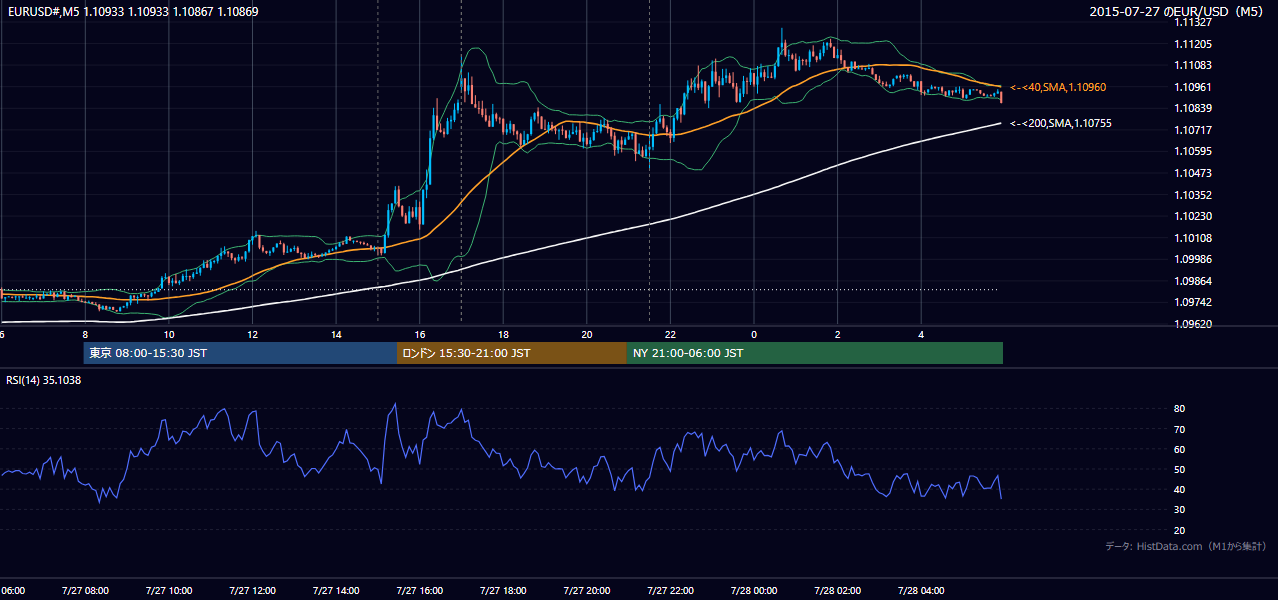This screenshot has height=600, width=1278.
Task: Select the Tokyo 08:00-15:30 JST session bar
Action: pyautogui.click(x=241, y=353)
